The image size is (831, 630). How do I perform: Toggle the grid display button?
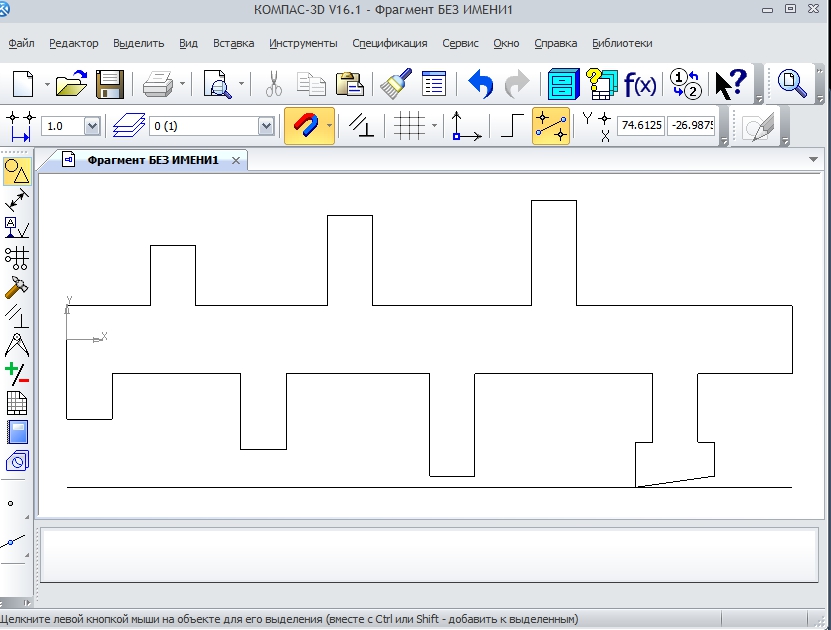[x=409, y=126]
